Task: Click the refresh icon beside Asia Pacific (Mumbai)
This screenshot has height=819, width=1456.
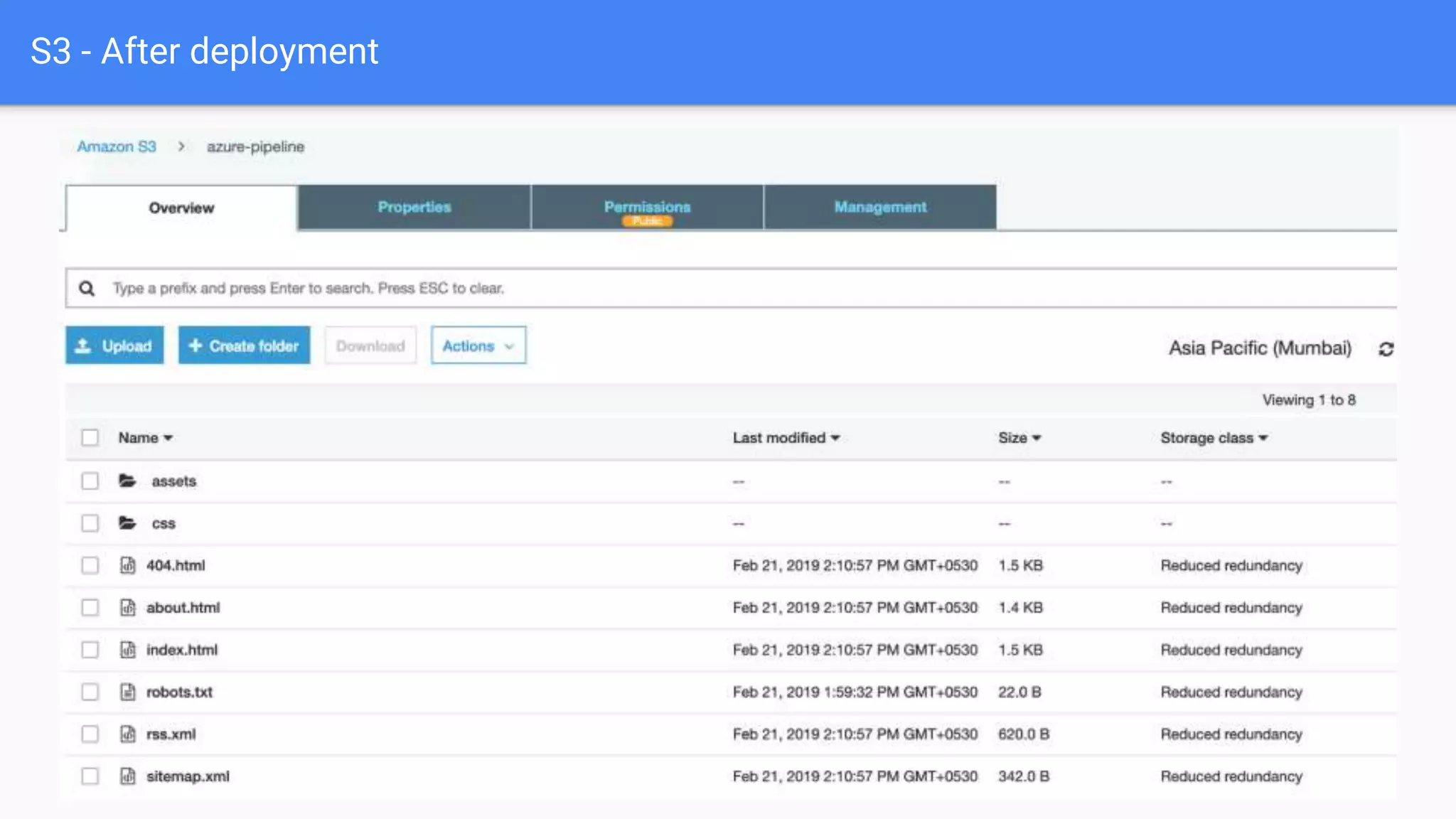Action: pos(1386,349)
